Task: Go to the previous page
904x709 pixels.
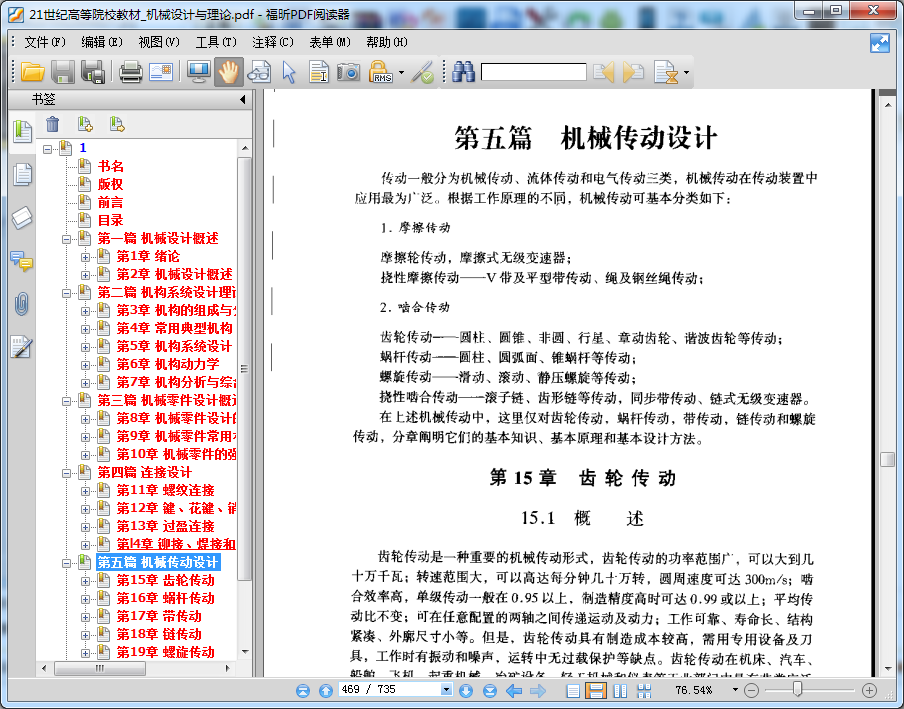Action: point(326,691)
